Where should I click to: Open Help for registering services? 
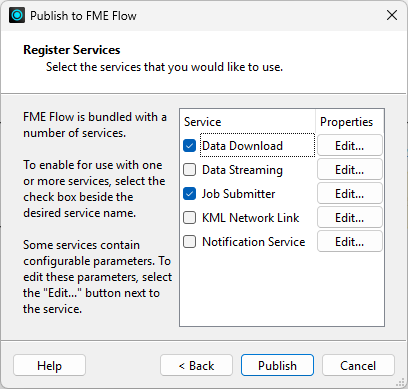tap(49, 365)
